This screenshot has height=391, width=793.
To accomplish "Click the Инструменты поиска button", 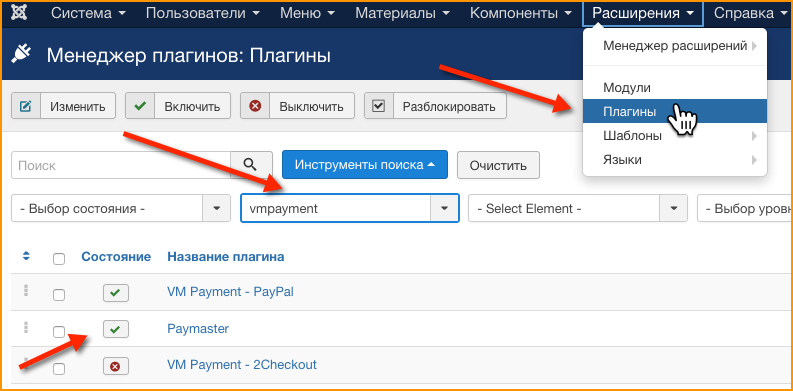I will tap(365, 164).
